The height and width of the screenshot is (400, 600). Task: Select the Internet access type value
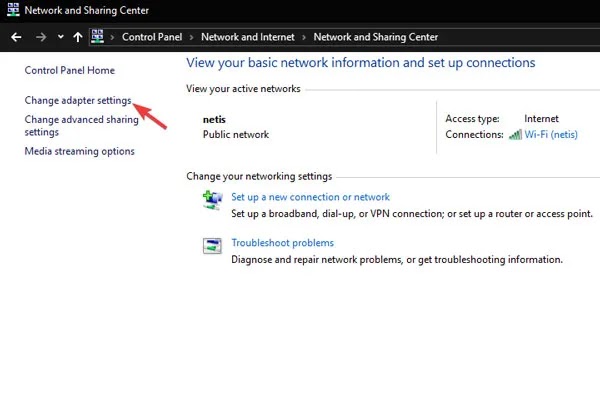(541, 119)
